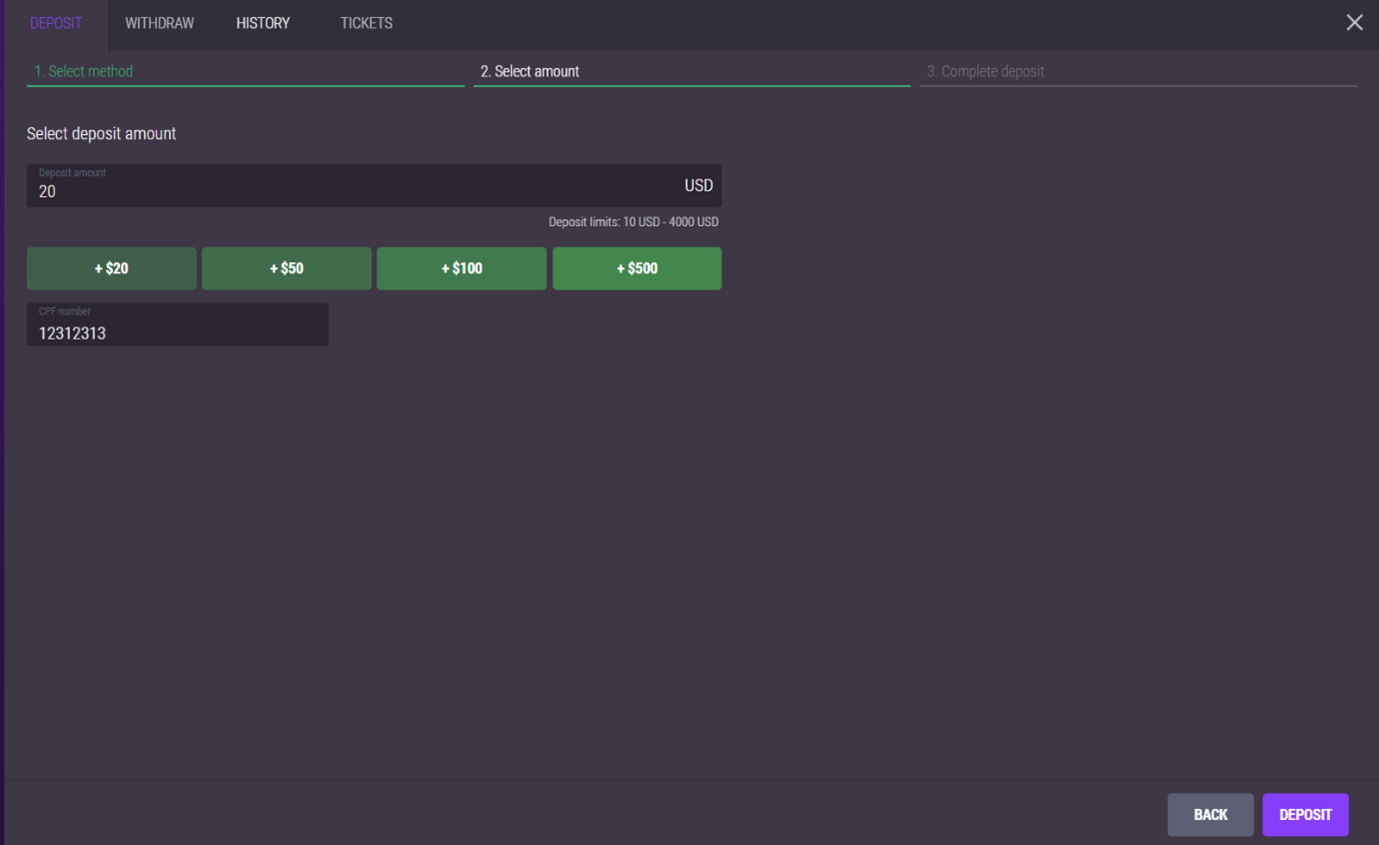Open the History tab
Image resolution: width=1379 pixels, height=845 pixels.
[263, 23]
